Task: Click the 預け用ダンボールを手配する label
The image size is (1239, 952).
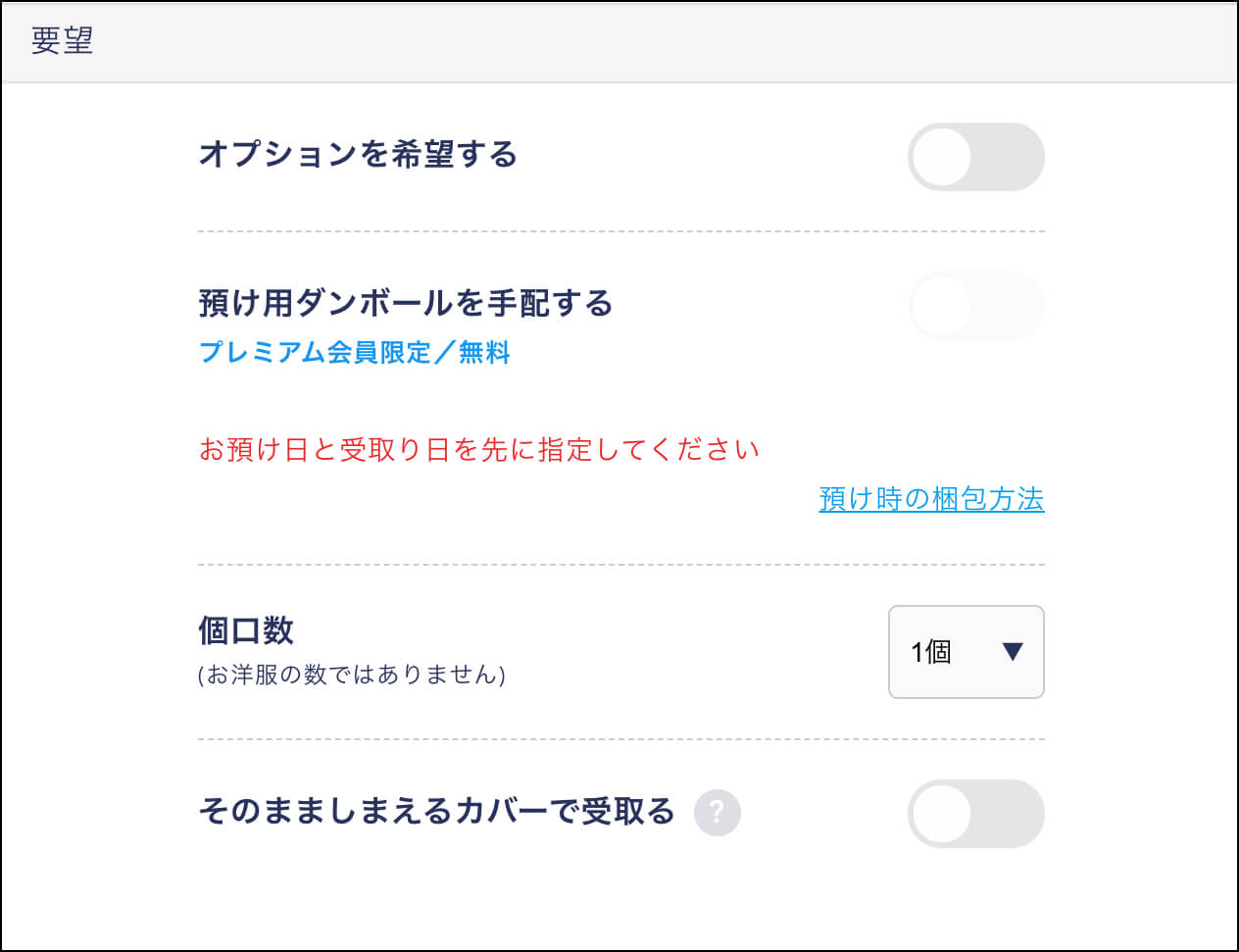Action: 406,303
